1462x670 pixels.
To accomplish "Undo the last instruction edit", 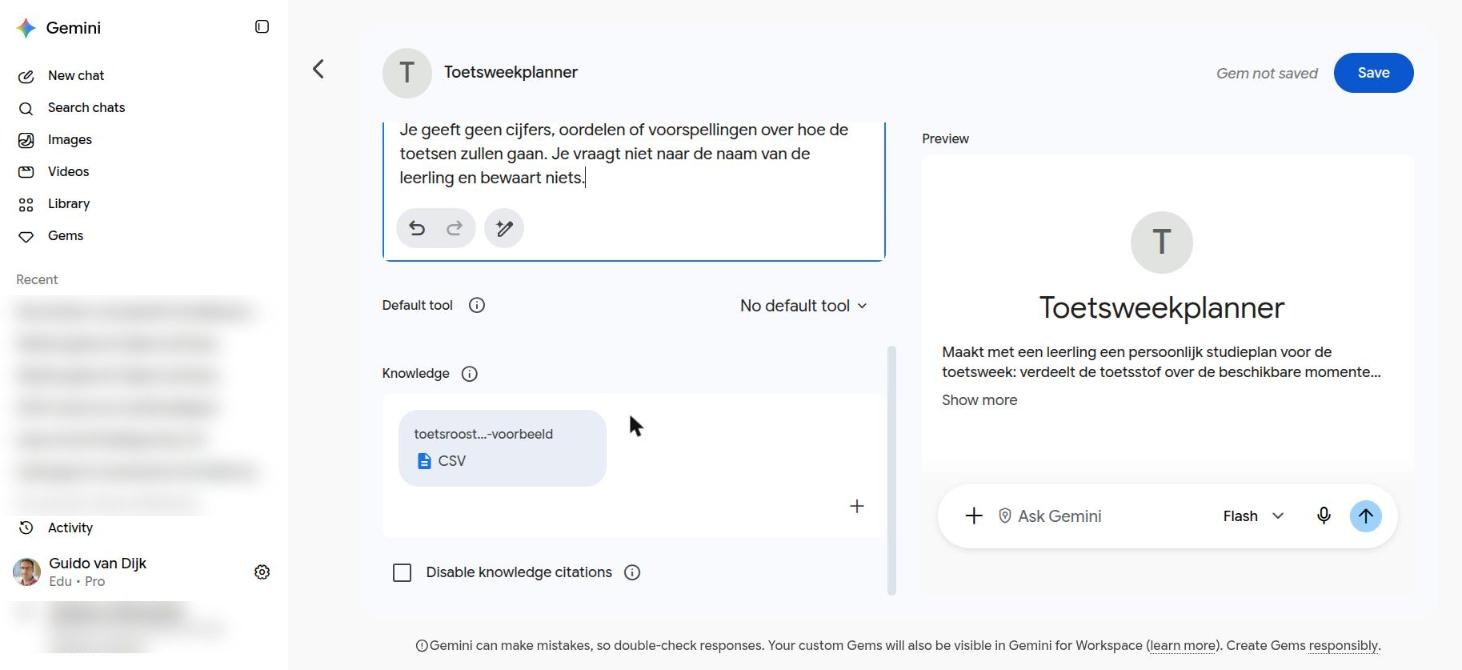I will point(417,228).
